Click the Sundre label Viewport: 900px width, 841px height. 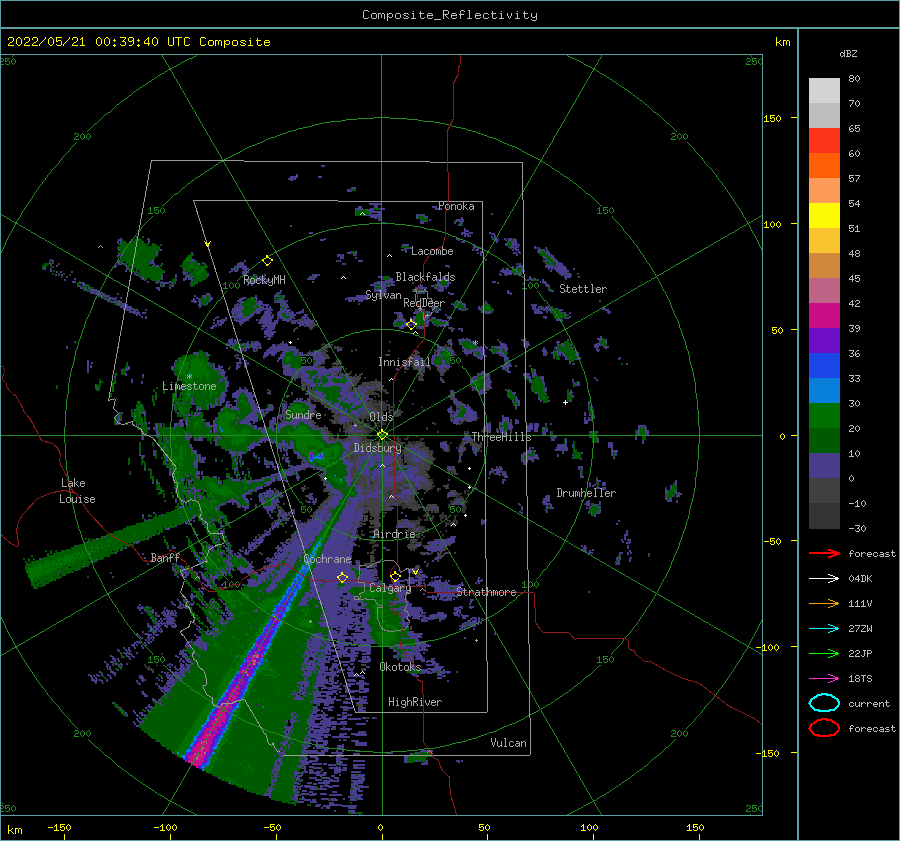(x=303, y=414)
